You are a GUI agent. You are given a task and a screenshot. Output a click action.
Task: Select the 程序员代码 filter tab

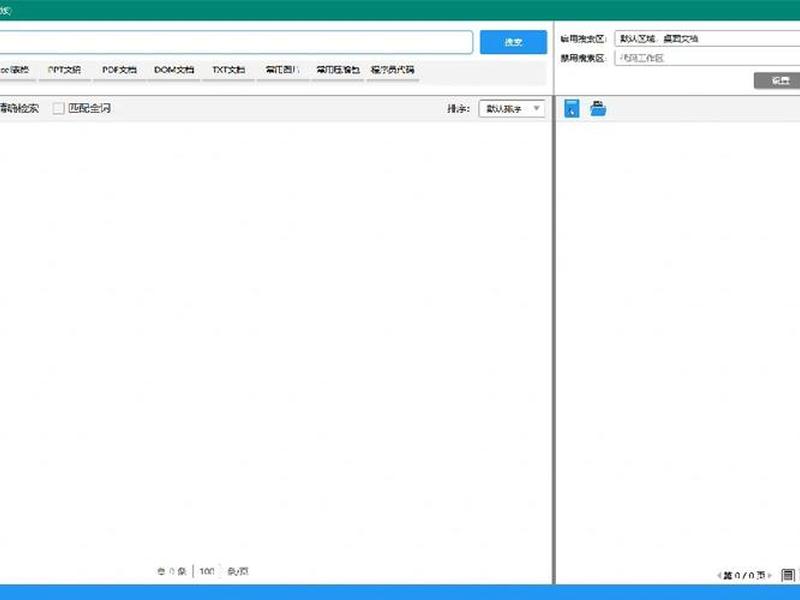(392, 70)
